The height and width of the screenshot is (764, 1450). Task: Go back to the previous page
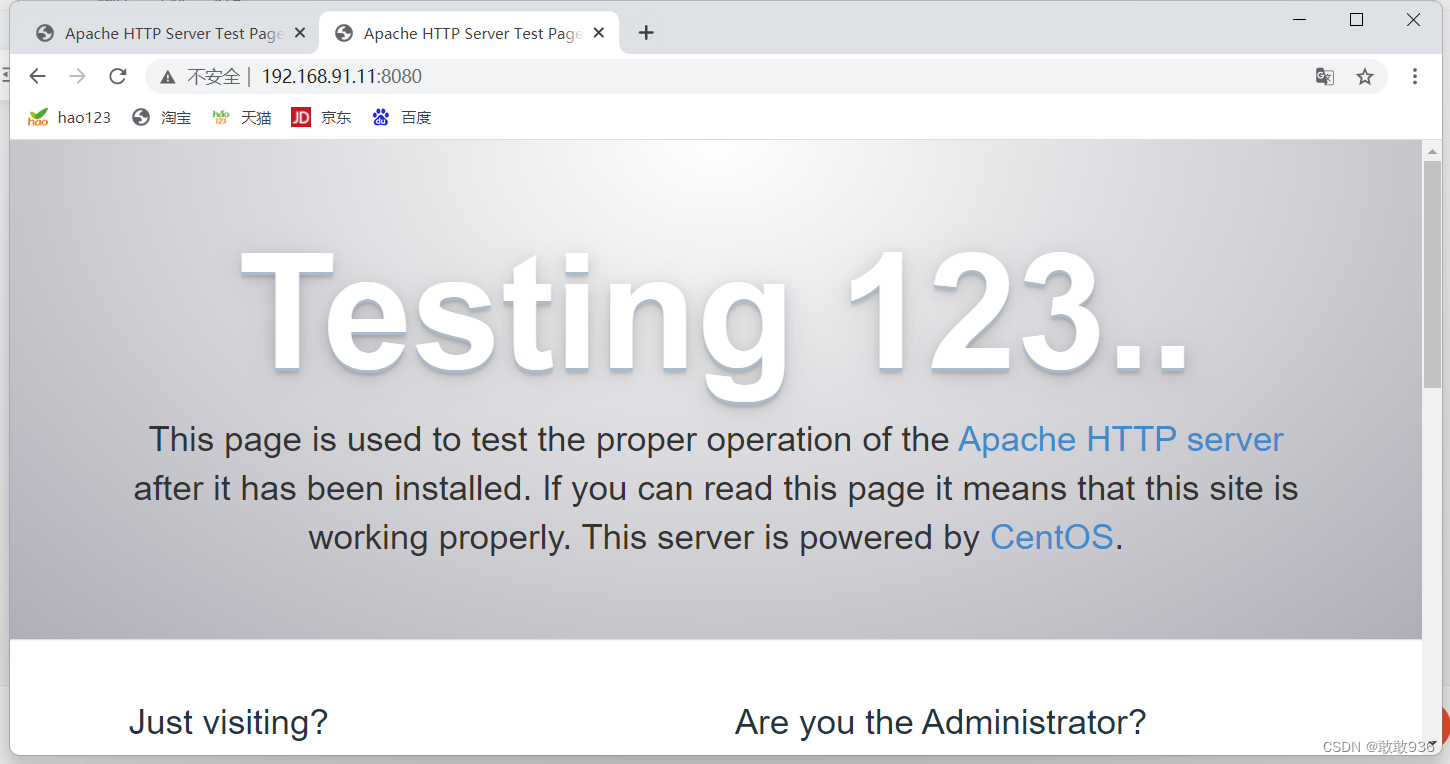[x=38, y=76]
